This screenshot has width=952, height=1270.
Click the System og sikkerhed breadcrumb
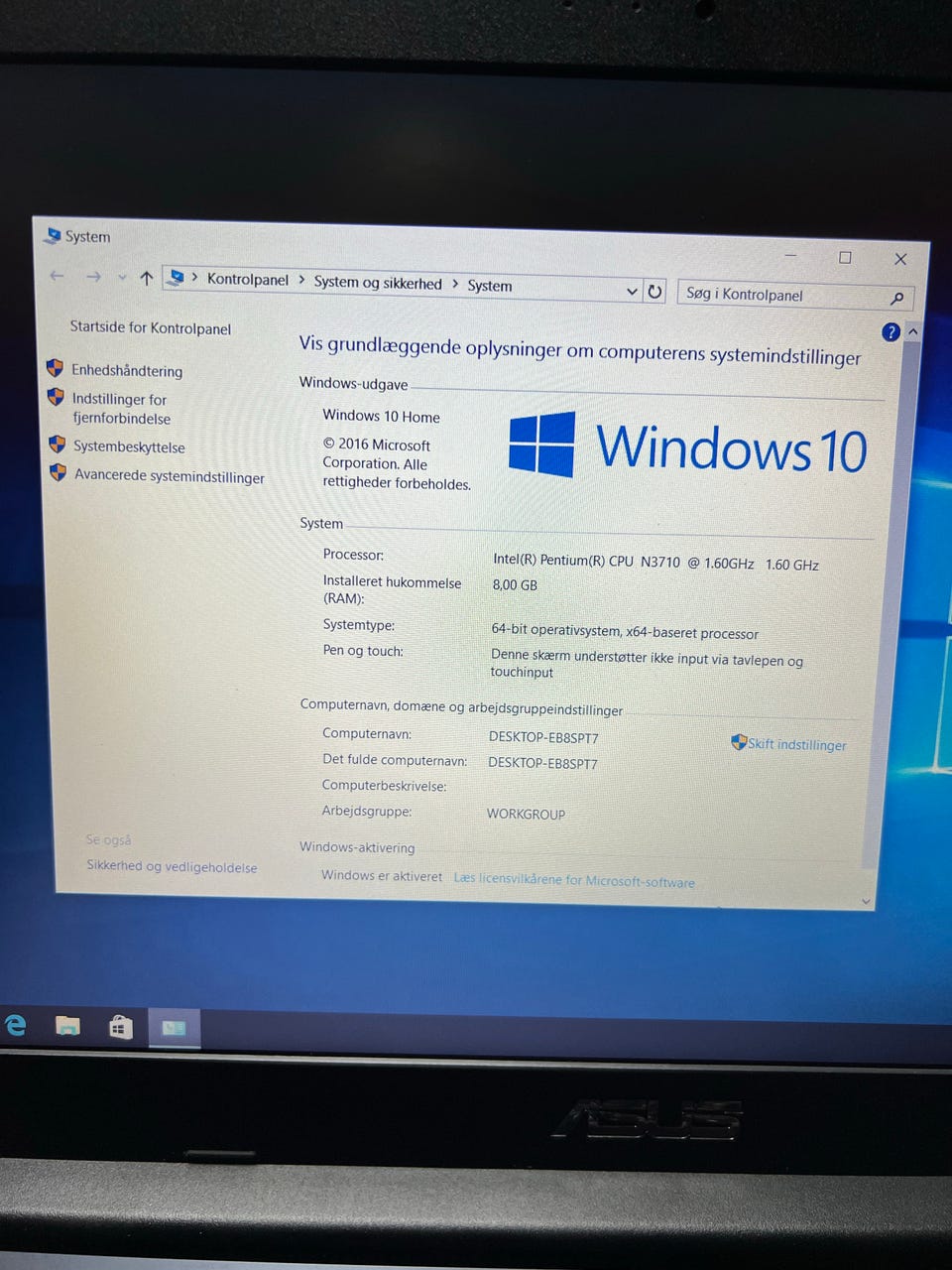[x=378, y=283]
